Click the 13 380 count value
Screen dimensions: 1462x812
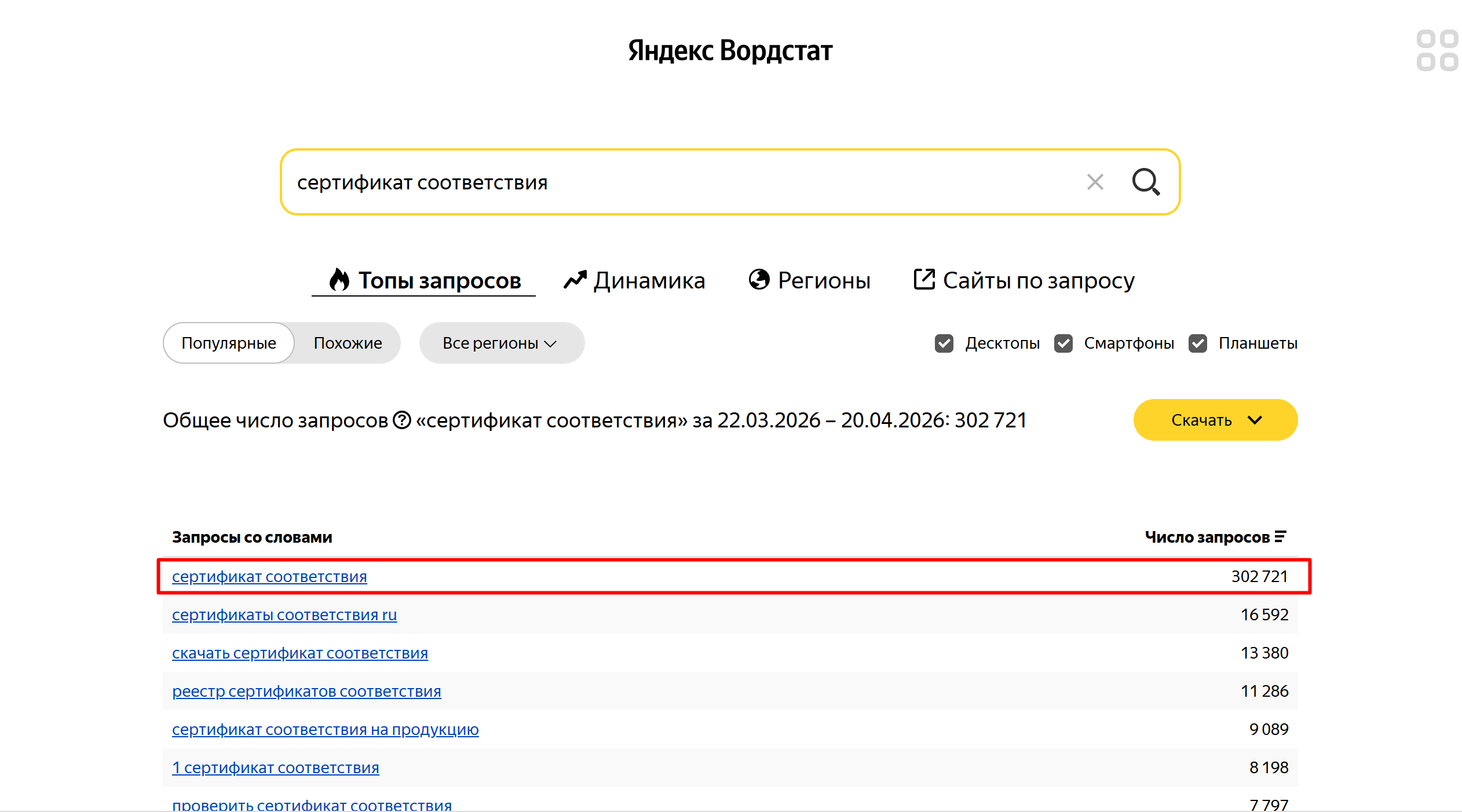[x=1264, y=653]
